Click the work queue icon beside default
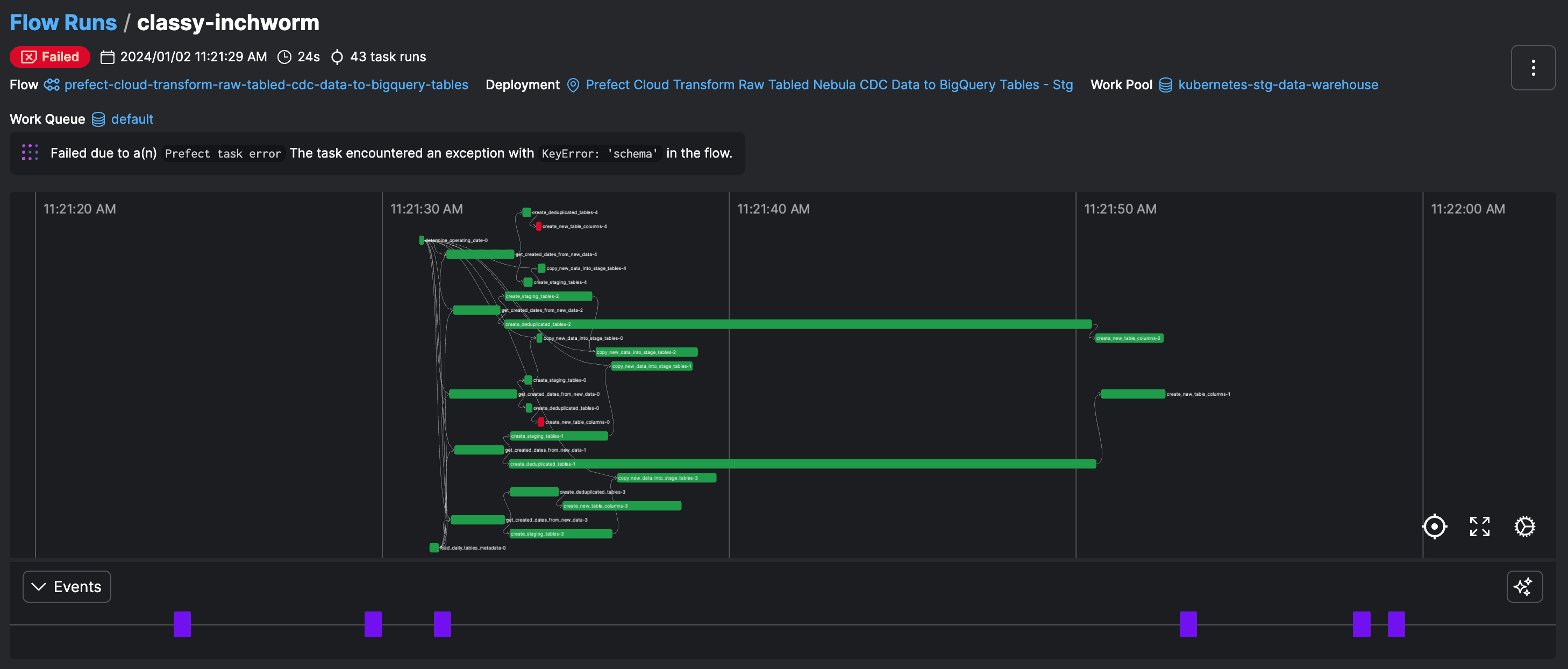 coord(98,119)
